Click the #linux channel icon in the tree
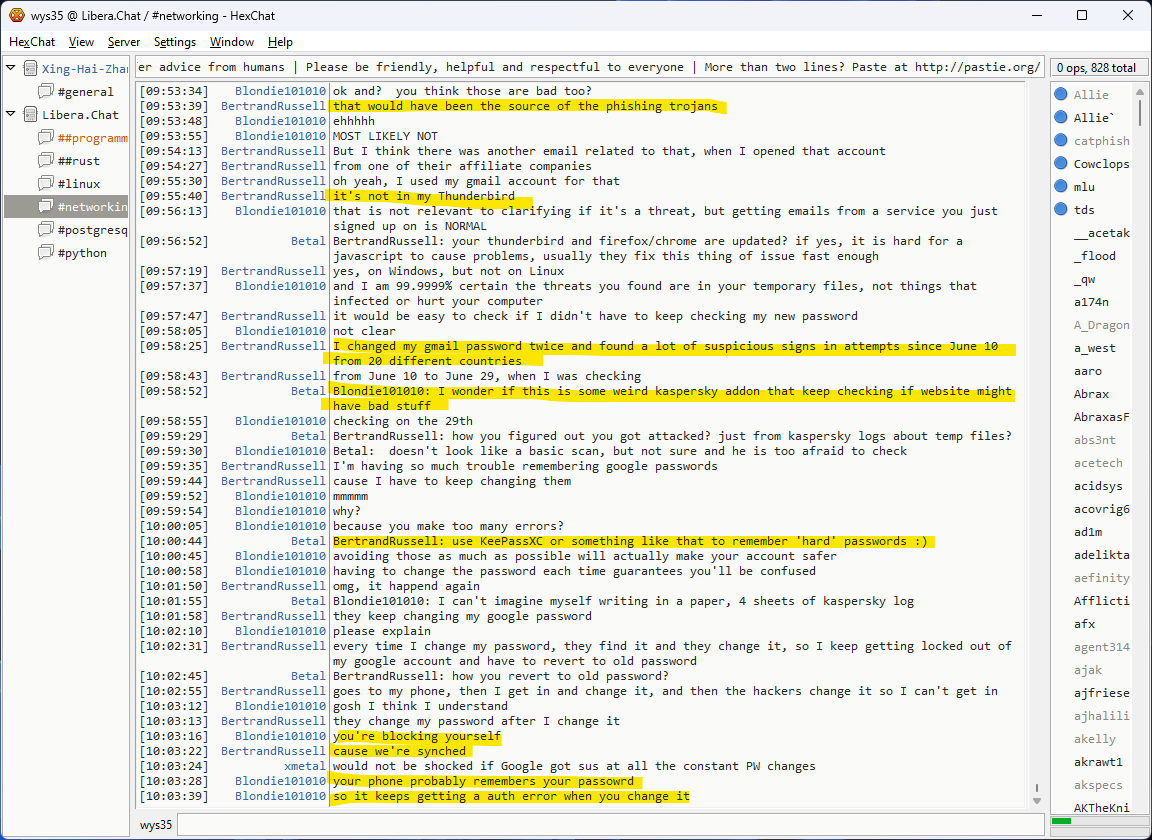 tap(46, 184)
